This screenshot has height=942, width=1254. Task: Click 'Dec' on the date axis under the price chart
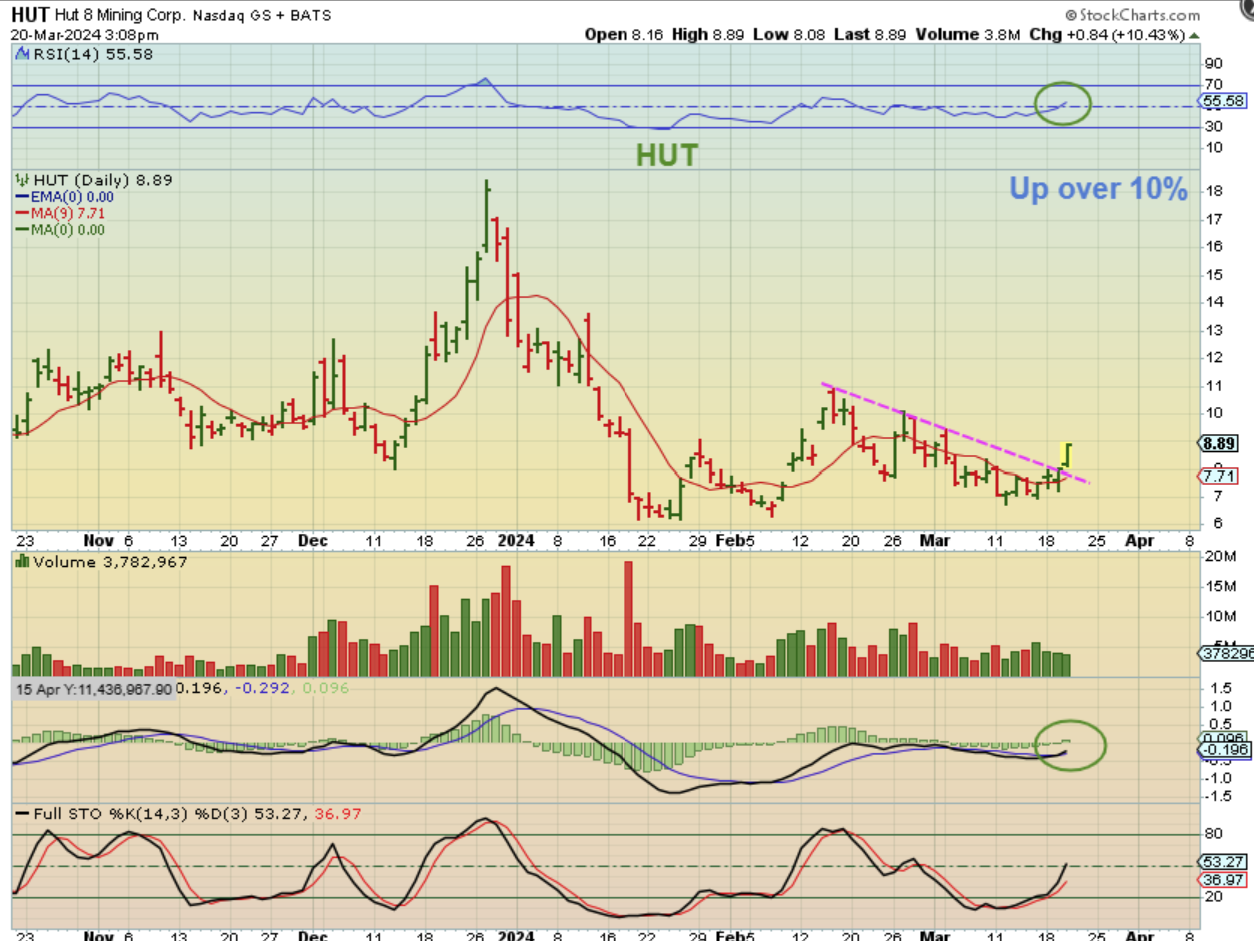(x=312, y=540)
